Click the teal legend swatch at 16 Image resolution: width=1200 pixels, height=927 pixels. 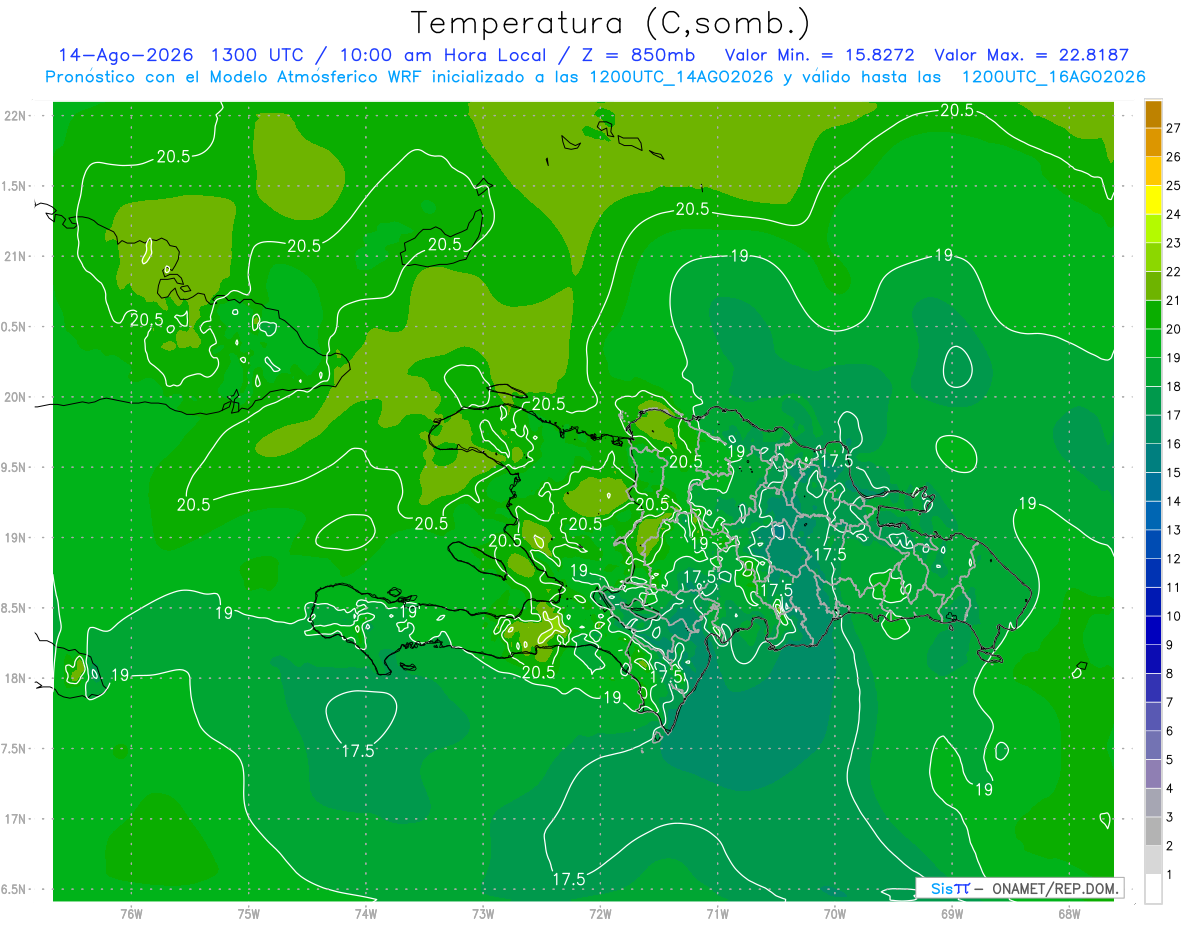coord(1153,430)
